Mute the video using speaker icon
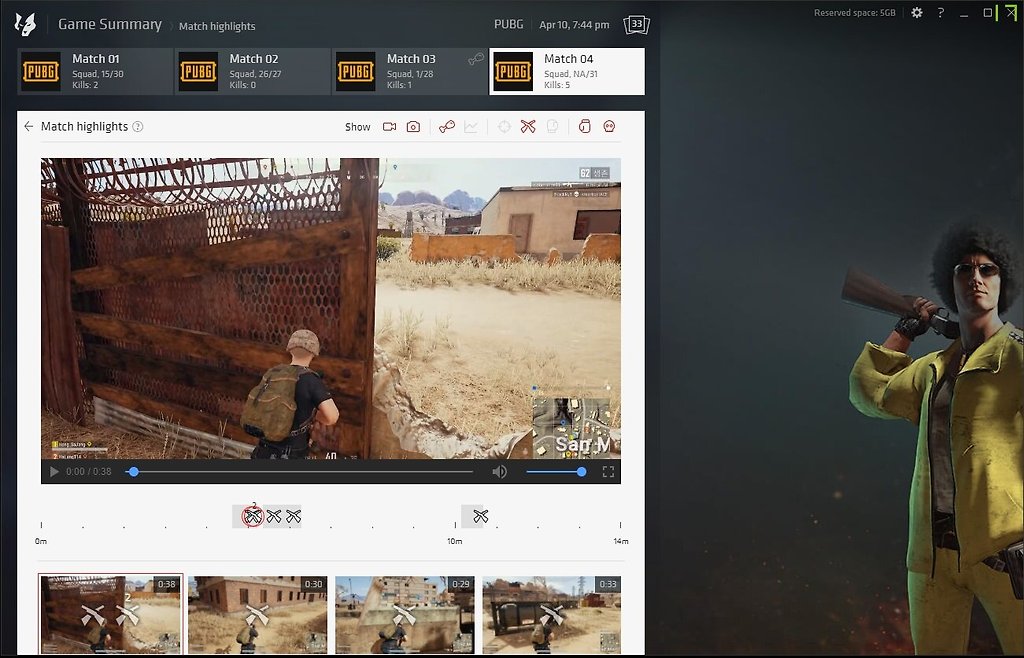1024x658 pixels. point(500,471)
